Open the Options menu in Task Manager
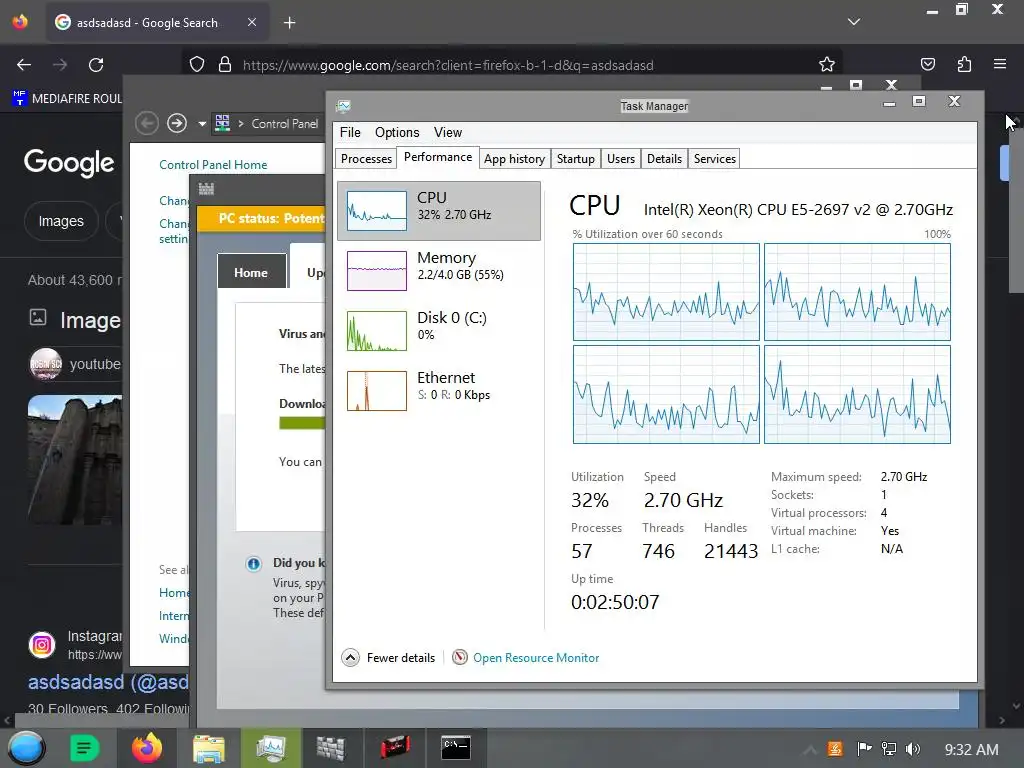Viewport: 1024px width, 768px height. click(397, 133)
